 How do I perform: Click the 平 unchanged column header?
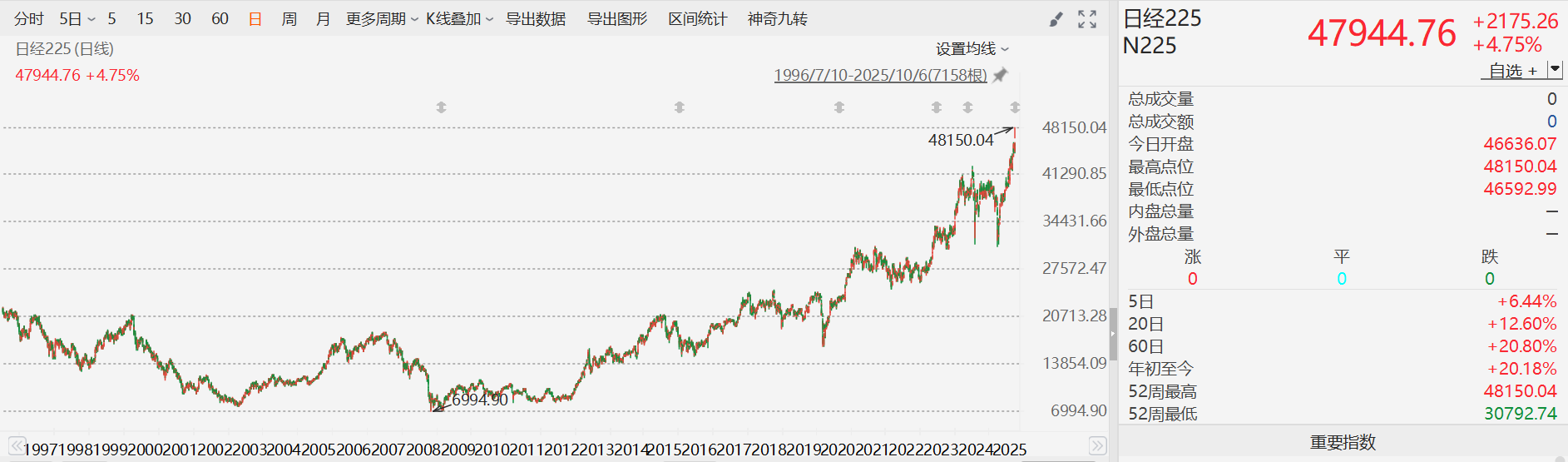pos(1342,256)
